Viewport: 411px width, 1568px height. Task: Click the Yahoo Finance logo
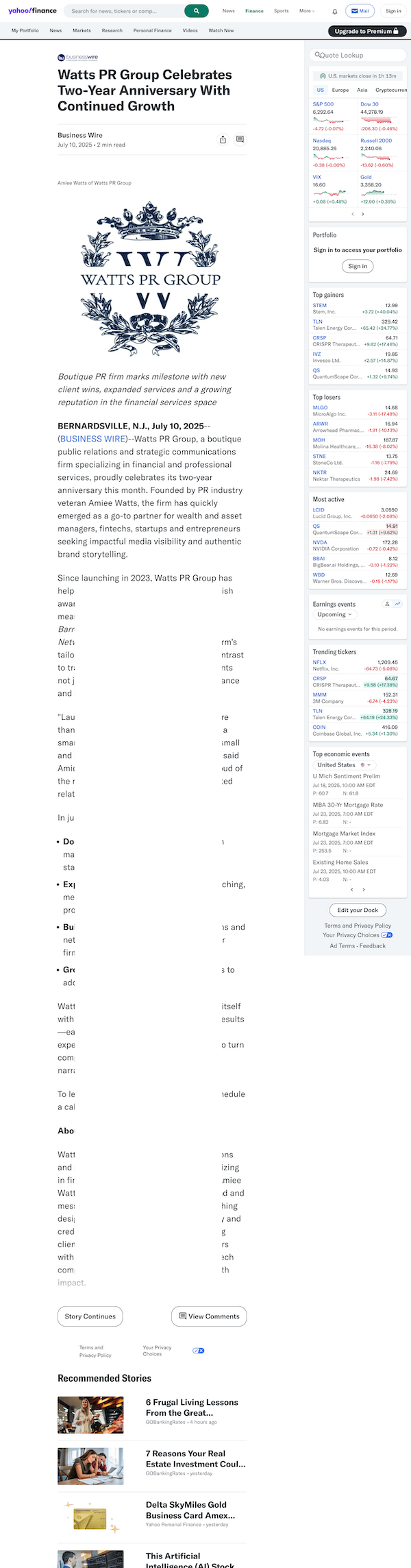[31, 11]
